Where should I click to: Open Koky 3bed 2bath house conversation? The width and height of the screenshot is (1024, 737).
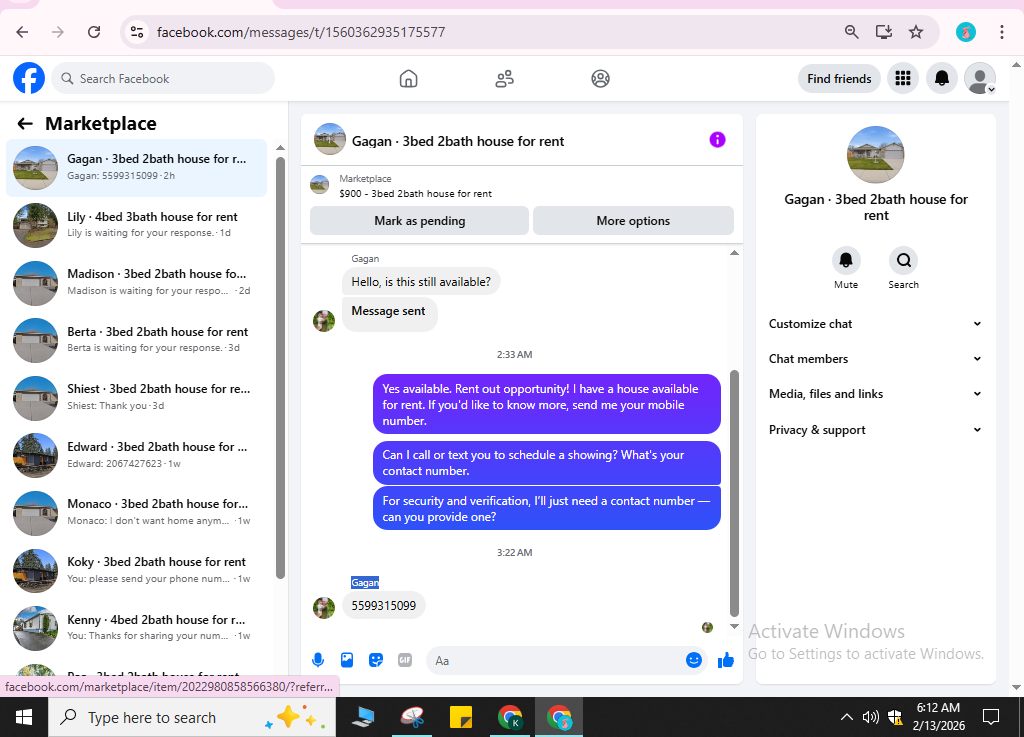(x=136, y=570)
